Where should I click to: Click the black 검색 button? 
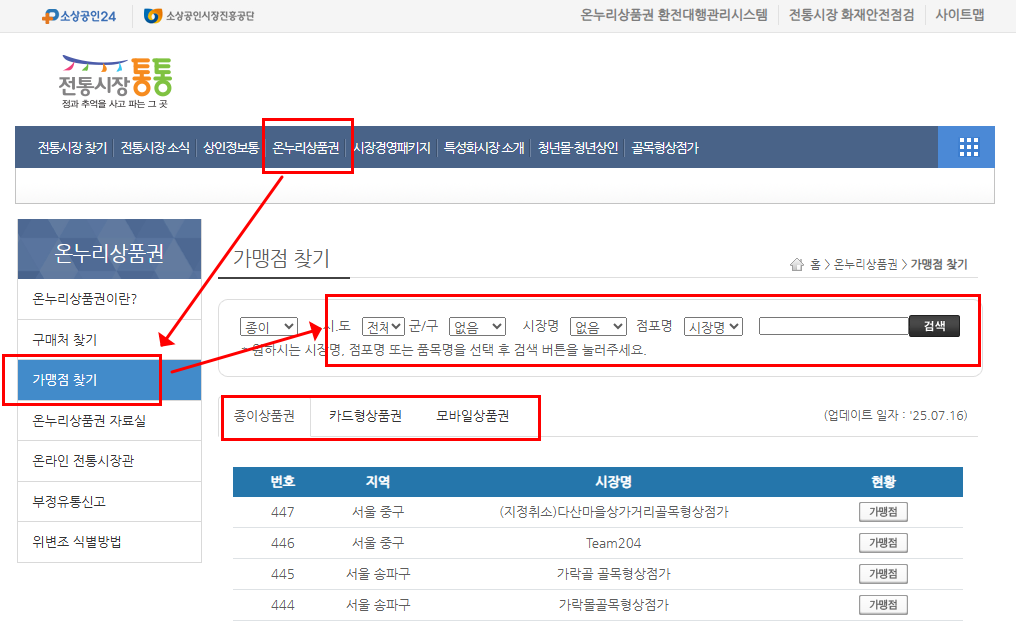coord(934,326)
